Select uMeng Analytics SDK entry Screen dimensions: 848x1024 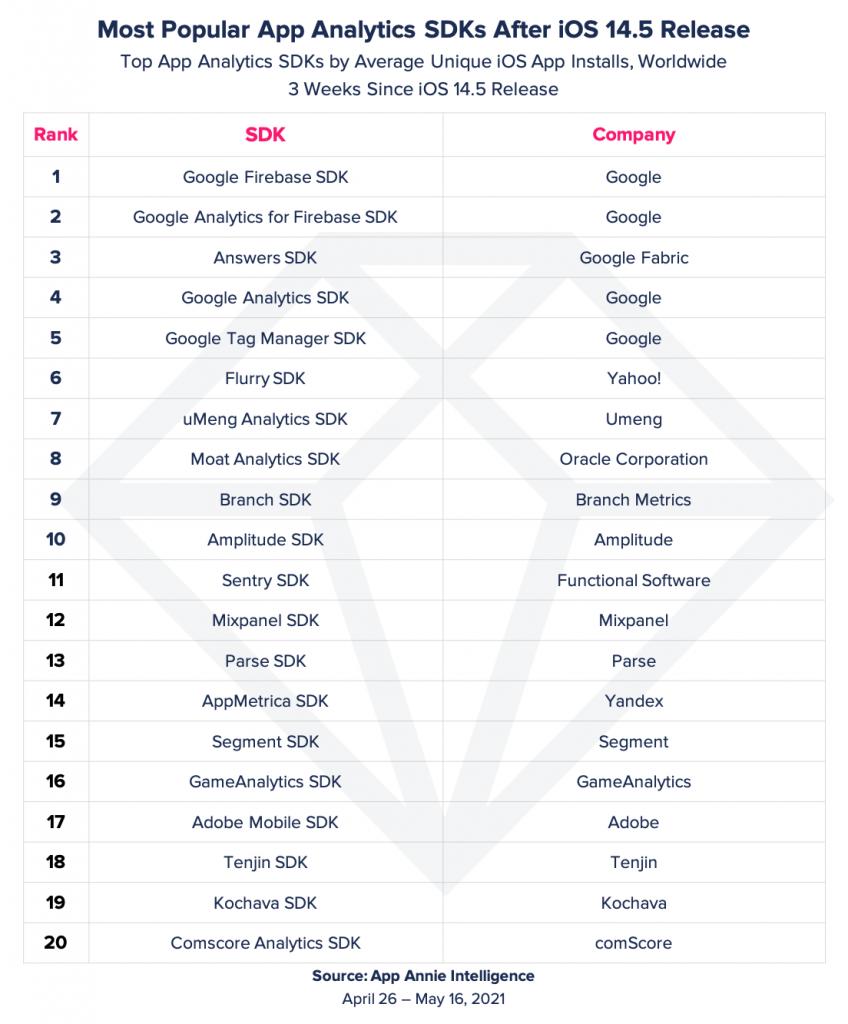coord(265,419)
